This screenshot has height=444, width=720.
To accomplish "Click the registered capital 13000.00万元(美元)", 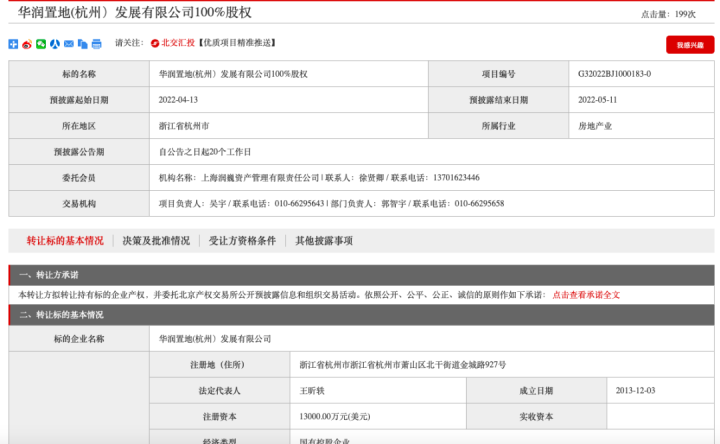I will coord(335,416).
